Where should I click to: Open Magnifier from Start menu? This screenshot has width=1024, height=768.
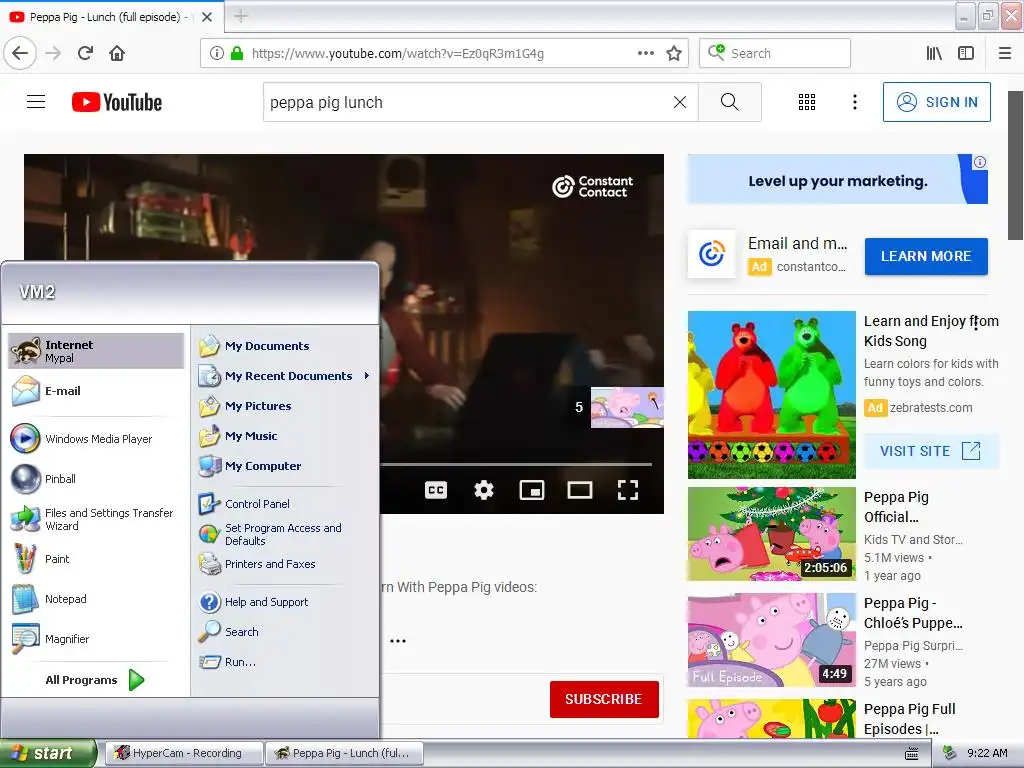coord(96,639)
